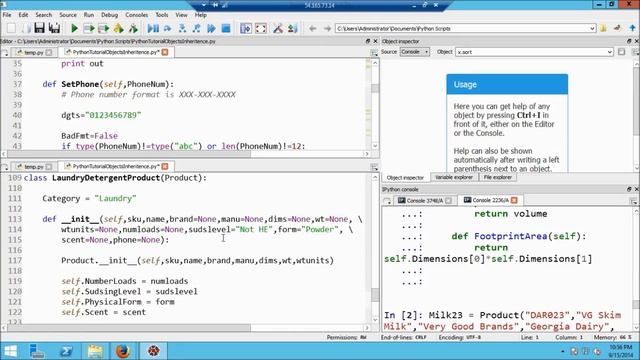Viewport: 640px width, 360px height.
Task: Run the file with green play icon
Action: tap(74, 28)
